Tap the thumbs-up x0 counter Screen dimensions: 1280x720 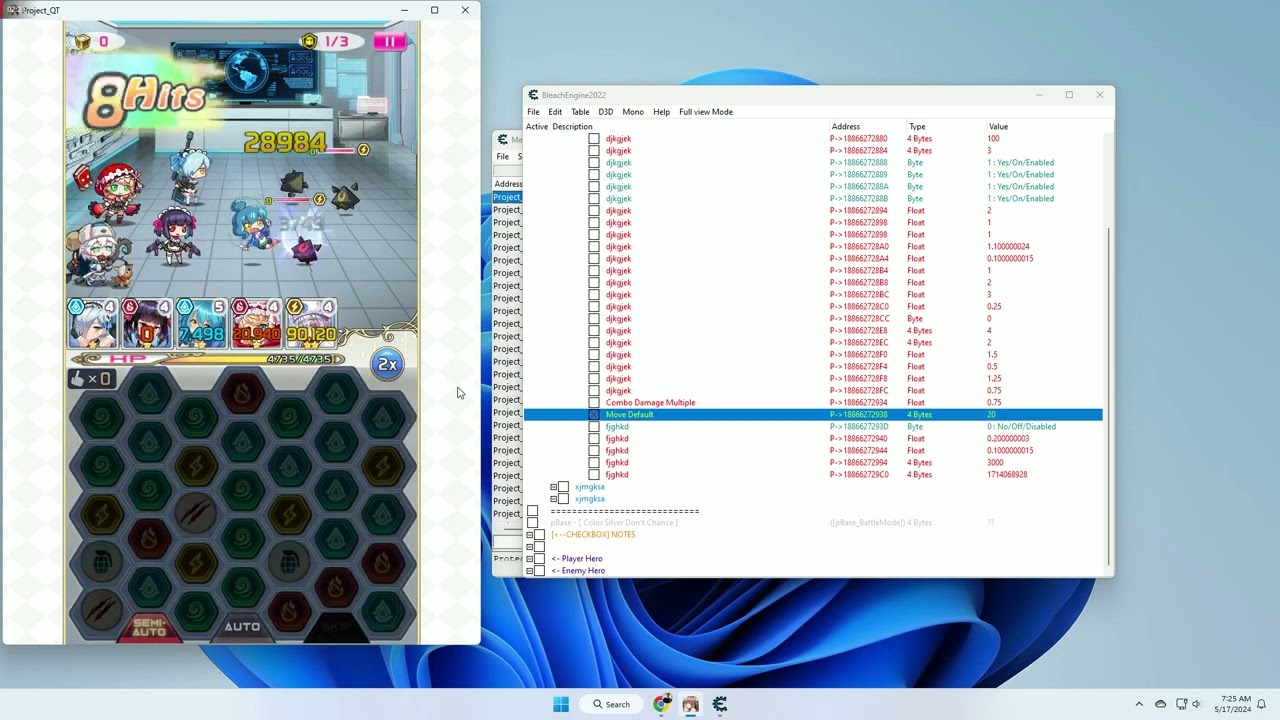[x=91, y=378]
